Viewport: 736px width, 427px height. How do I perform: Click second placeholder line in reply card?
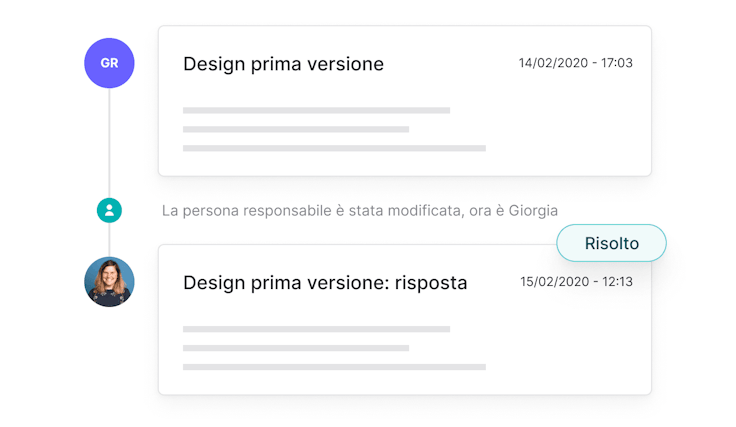[x=296, y=348]
